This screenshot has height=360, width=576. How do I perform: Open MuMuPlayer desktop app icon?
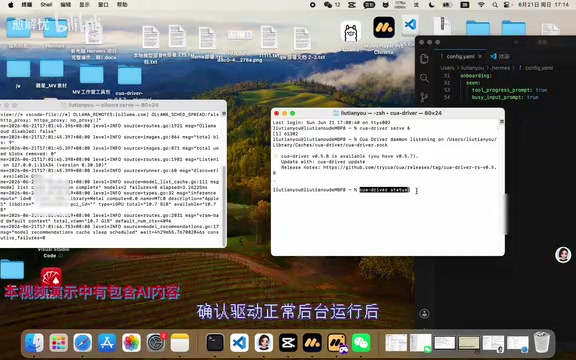[x=384, y=28]
